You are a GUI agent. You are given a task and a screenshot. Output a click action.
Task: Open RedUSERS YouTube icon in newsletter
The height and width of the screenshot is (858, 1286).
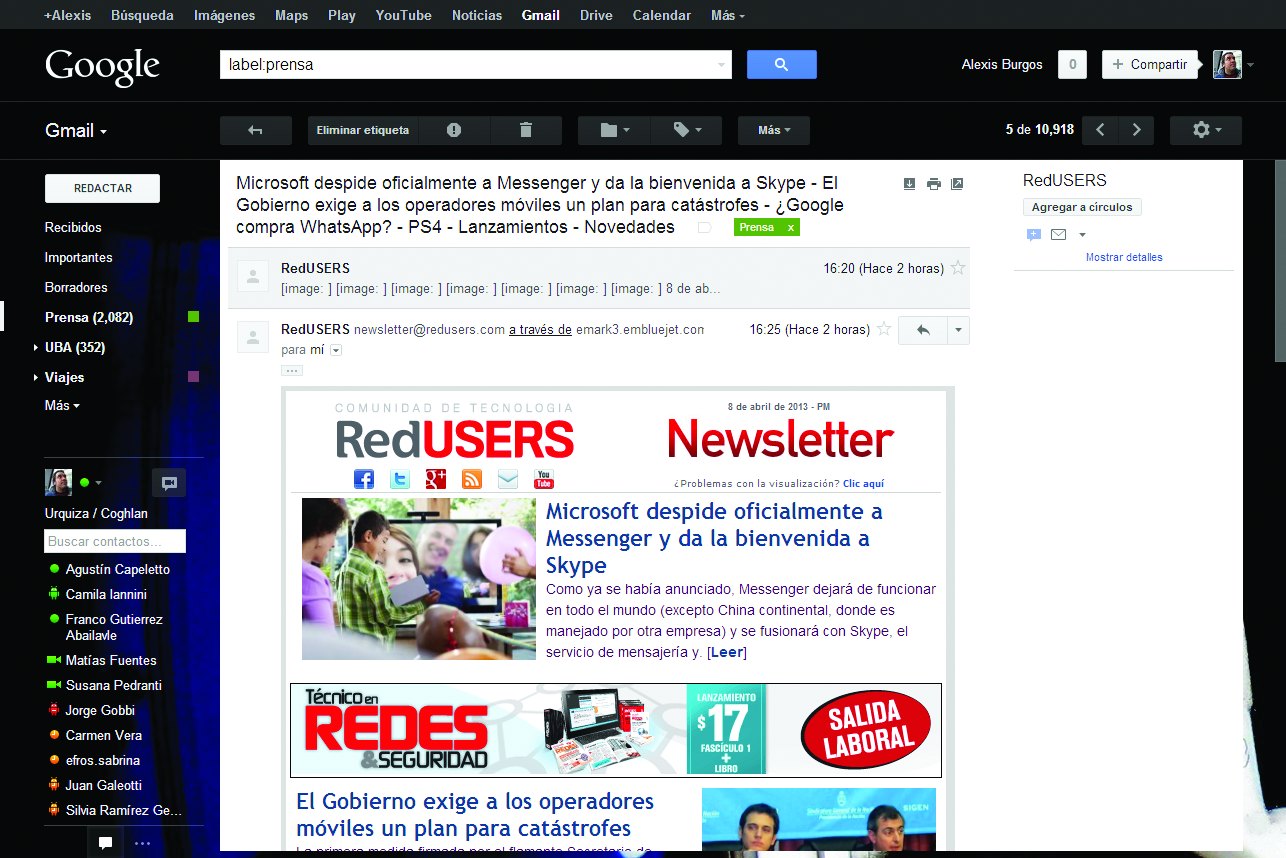(x=544, y=478)
